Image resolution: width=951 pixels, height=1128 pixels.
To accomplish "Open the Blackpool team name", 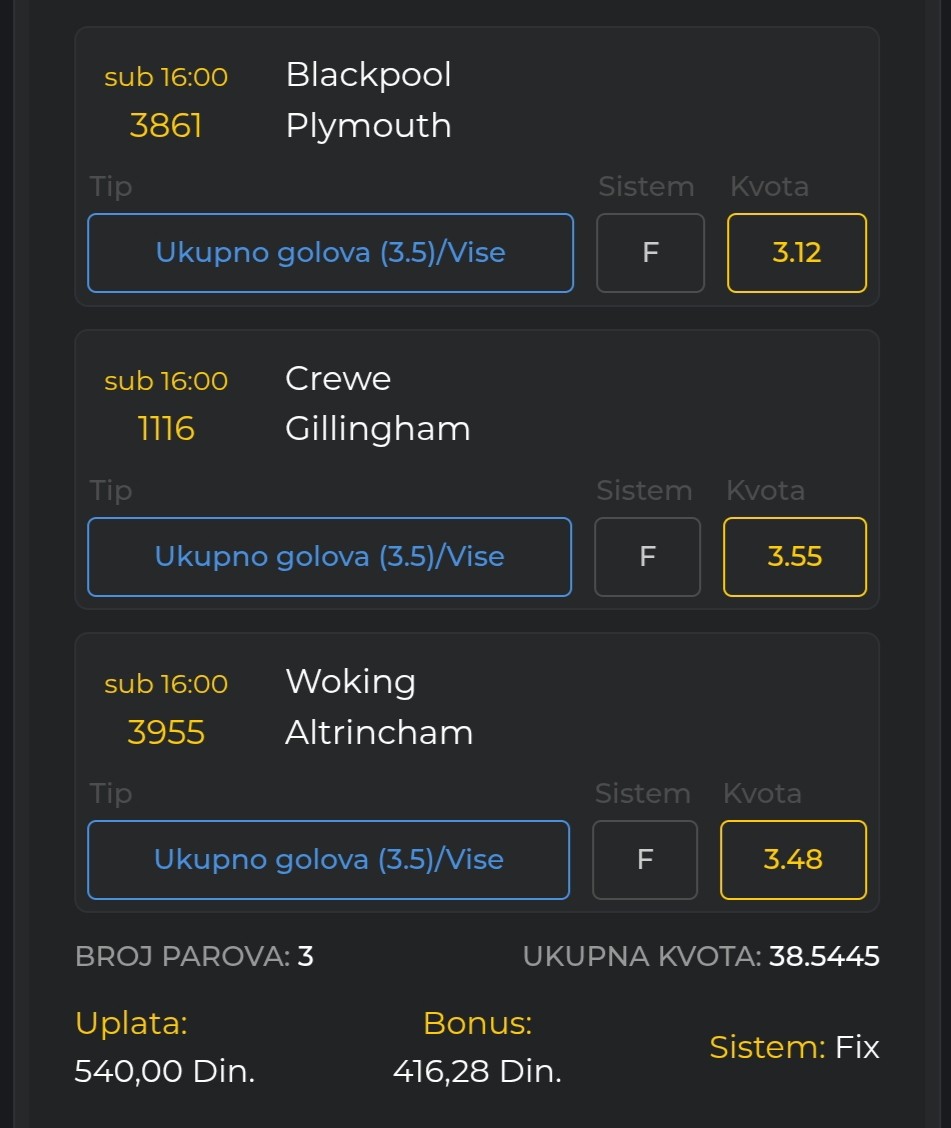I will point(368,75).
